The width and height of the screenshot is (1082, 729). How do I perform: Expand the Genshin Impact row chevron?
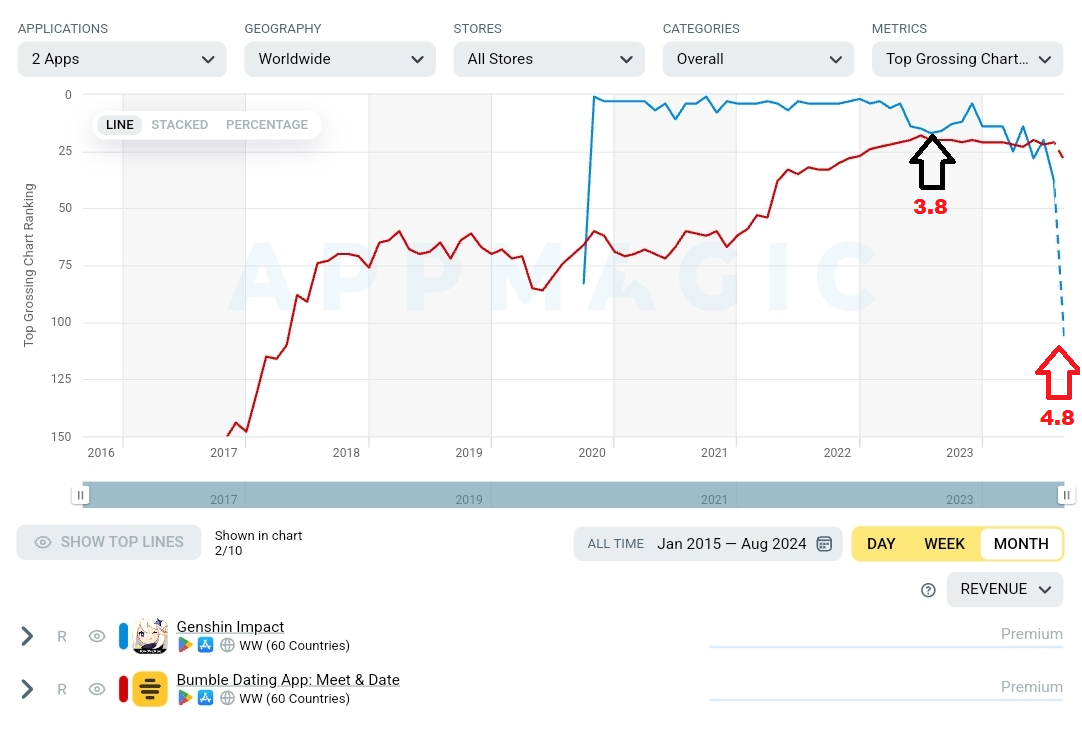28,636
